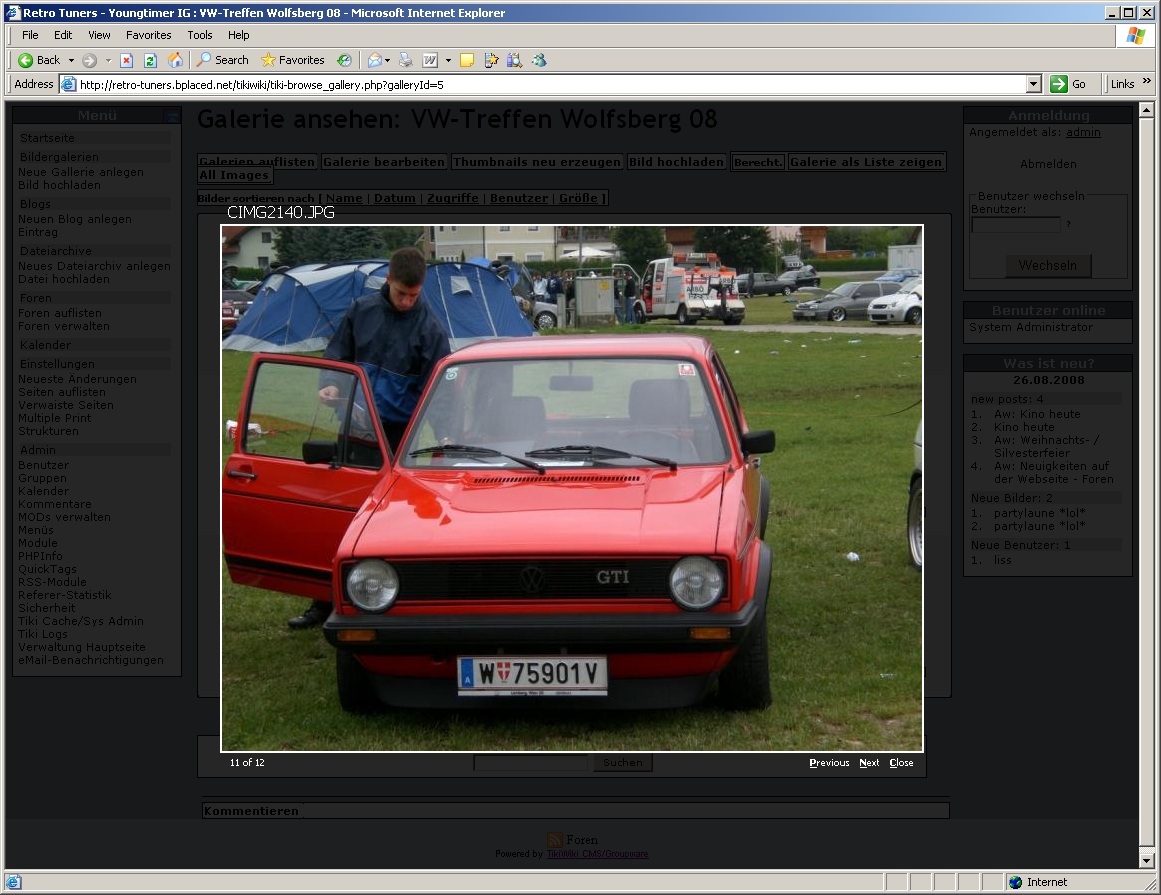
Task: Click the Kommentieren button
Action: pyautogui.click(x=251, y=811)
